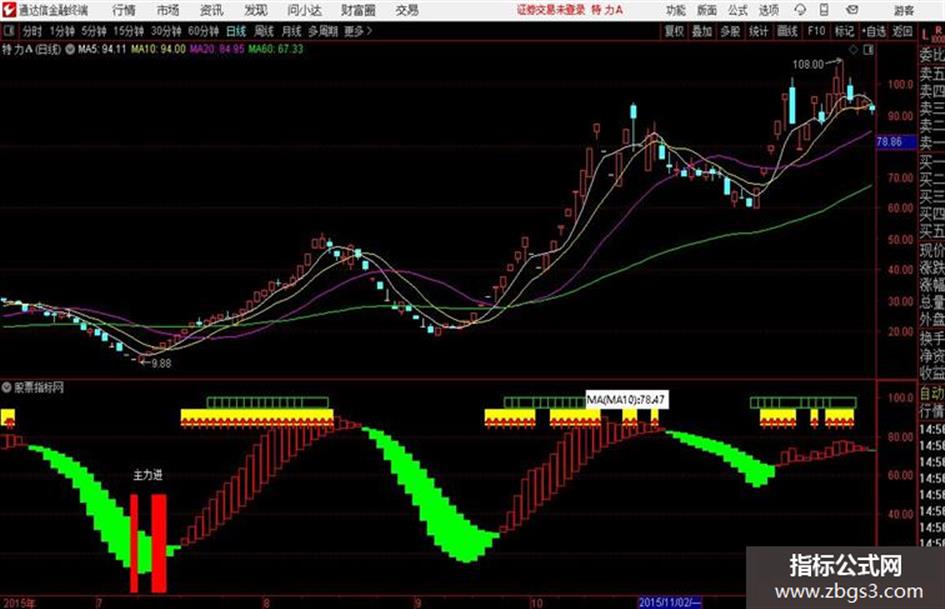Click the 证券交易未登录 login status
The image size is (945, 609).
click(551, 10)
